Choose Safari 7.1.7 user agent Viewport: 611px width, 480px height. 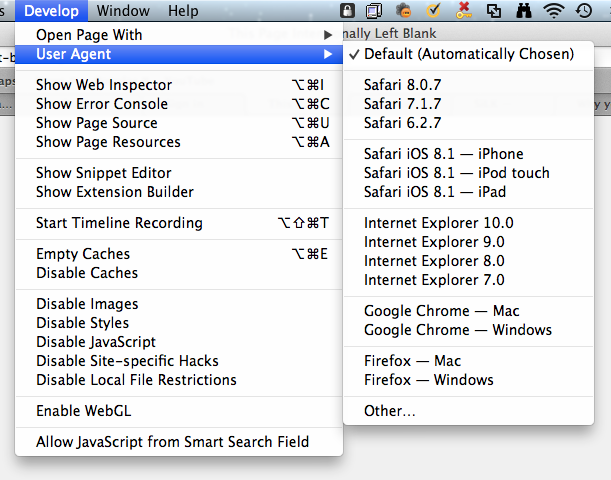pos(468,104)
